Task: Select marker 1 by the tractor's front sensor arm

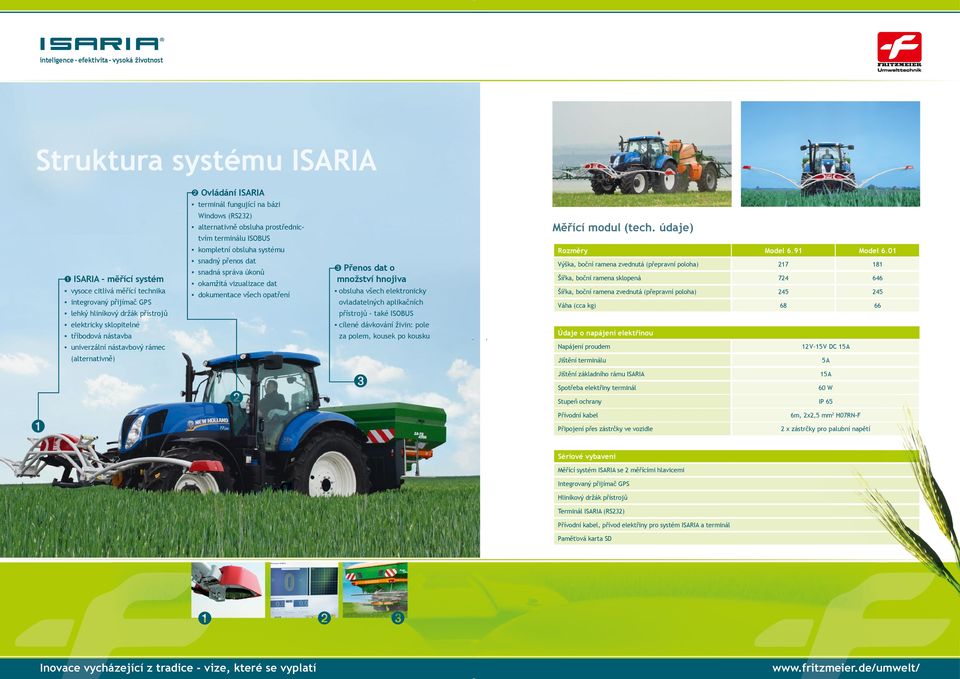Action: [x=38, y=426]
